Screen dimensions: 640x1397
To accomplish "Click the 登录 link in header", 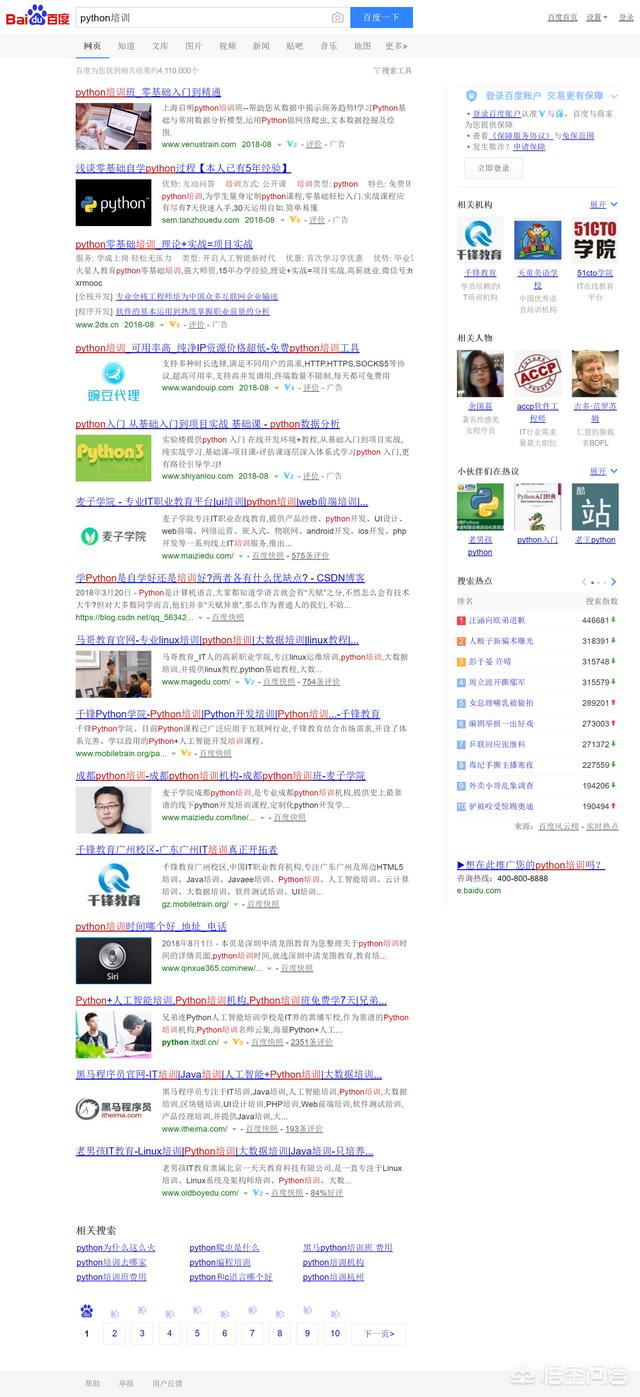I will click(x=625, y=18).
